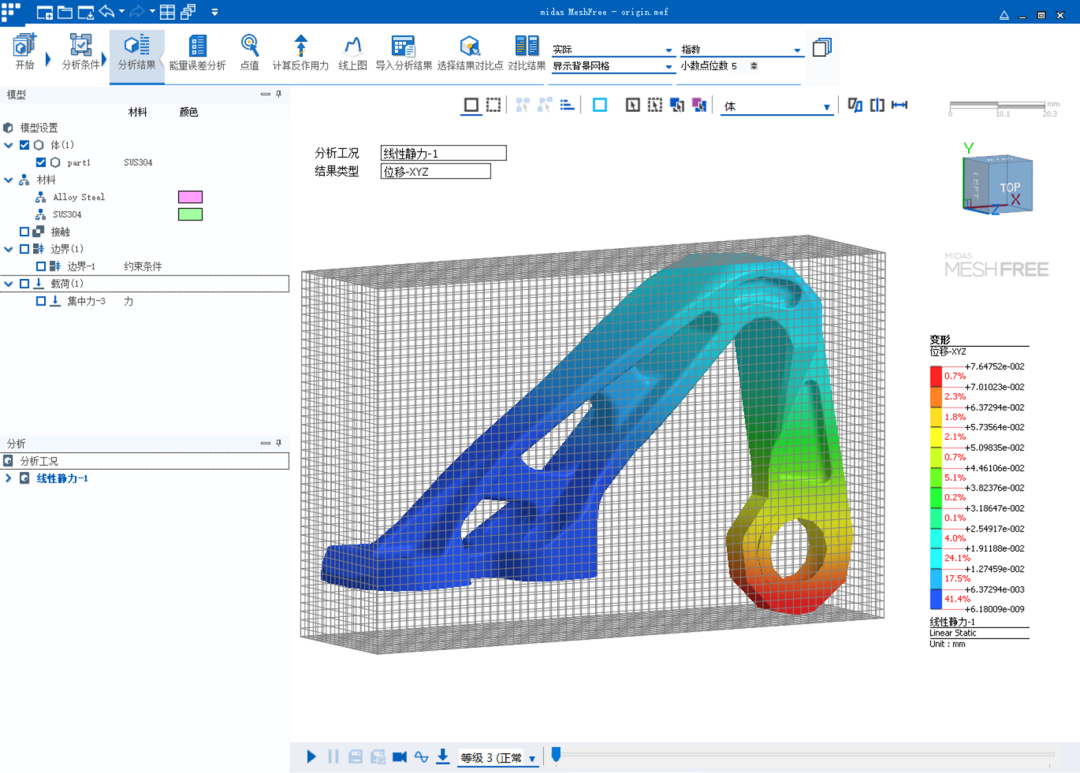Click the clipping plane icon
Screen dimensions: 1080x773
pyautogui.click(x=855, y=105)
